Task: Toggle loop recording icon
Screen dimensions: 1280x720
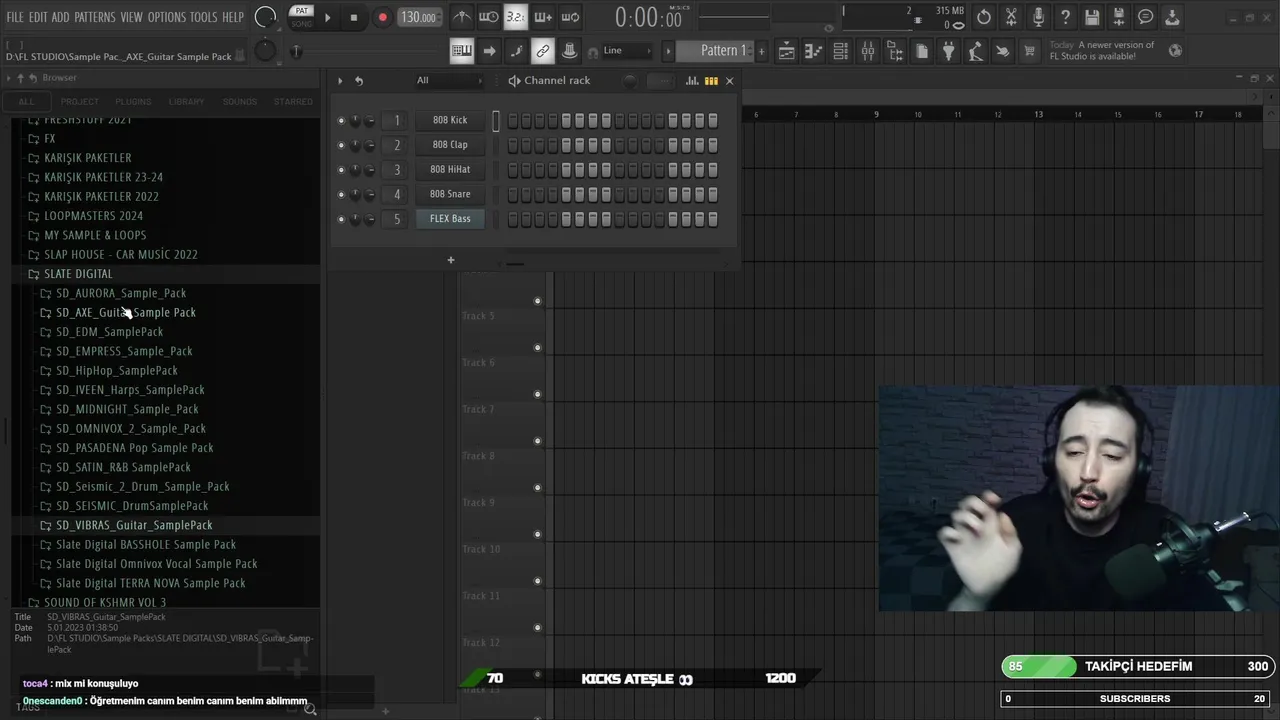Action: pyautogui.click(x=570, y=17)
